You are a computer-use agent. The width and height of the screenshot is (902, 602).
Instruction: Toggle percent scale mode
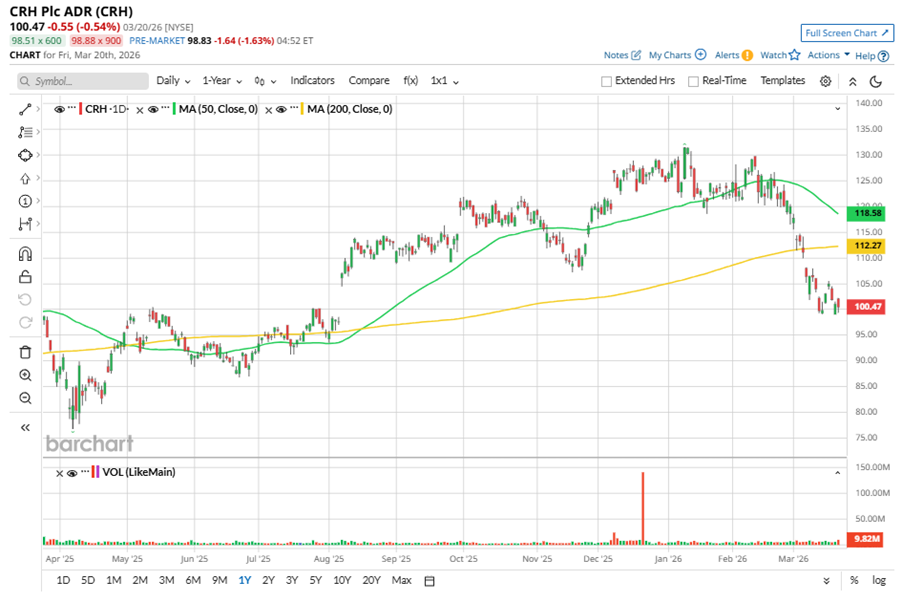pos(854,580)
